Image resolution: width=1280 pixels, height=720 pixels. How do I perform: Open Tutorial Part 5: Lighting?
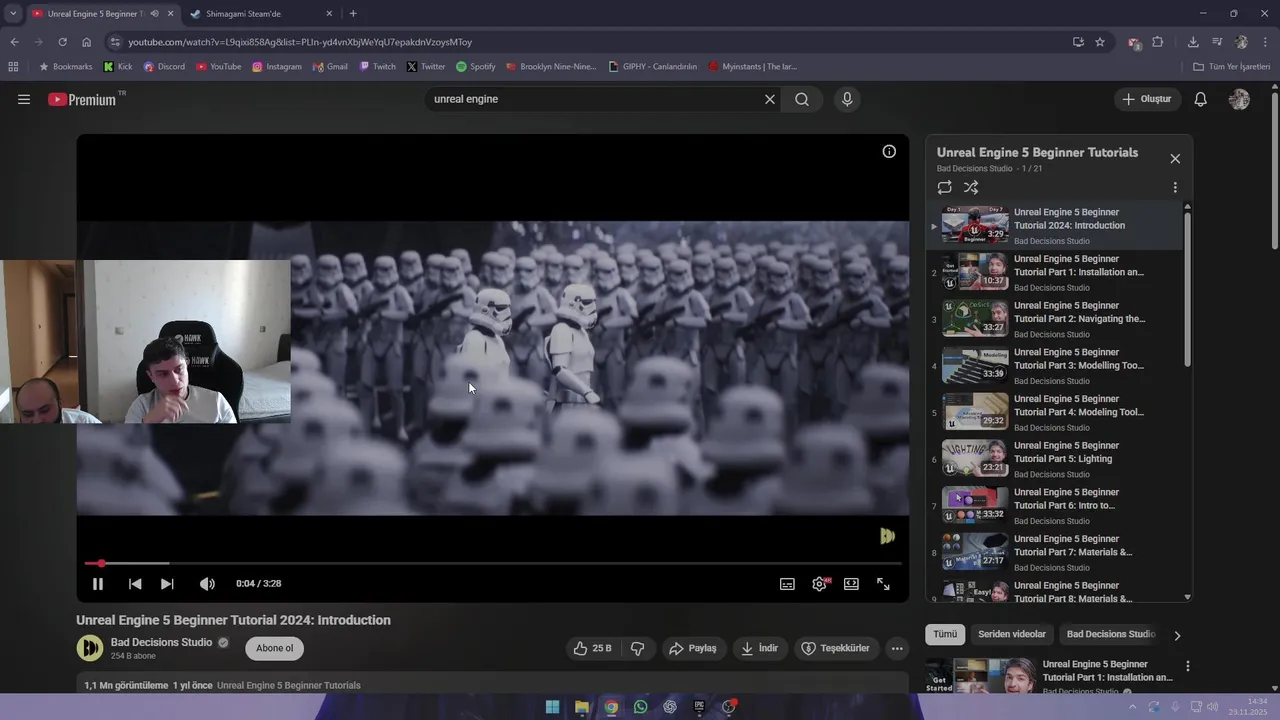[1055, 459]
